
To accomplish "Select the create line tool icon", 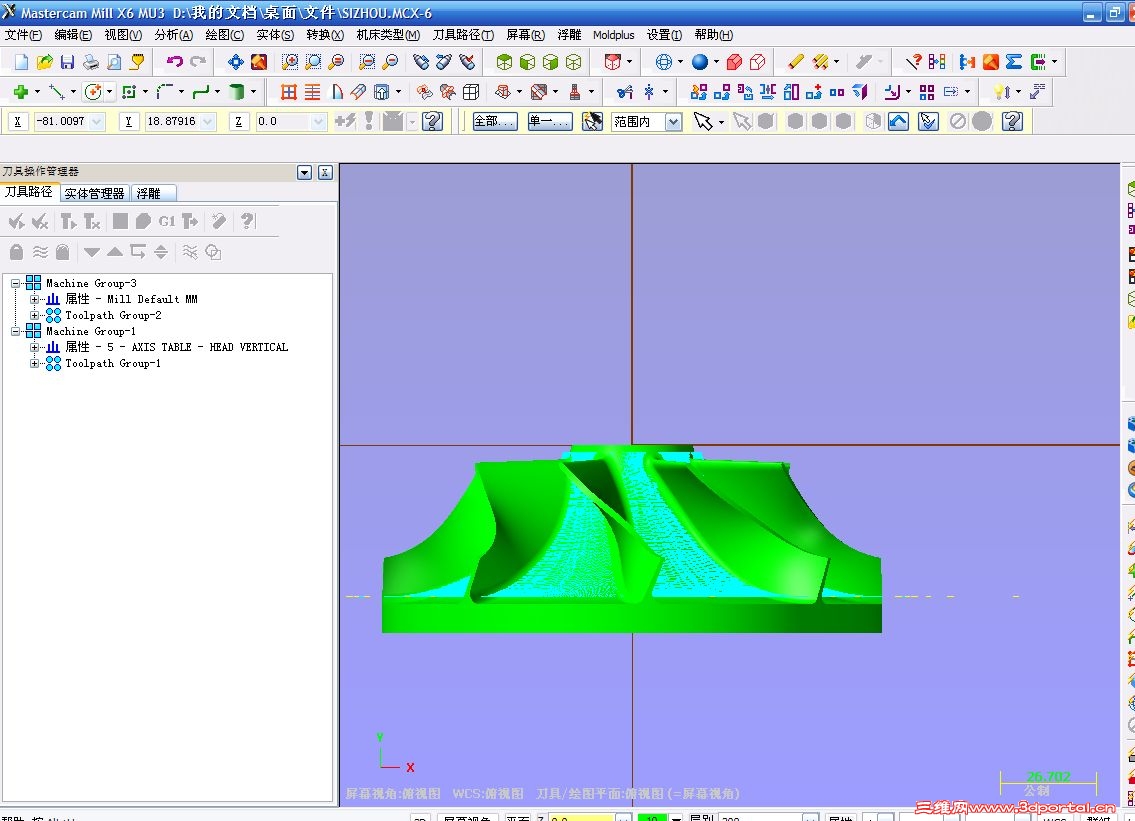I will (57, 92).
